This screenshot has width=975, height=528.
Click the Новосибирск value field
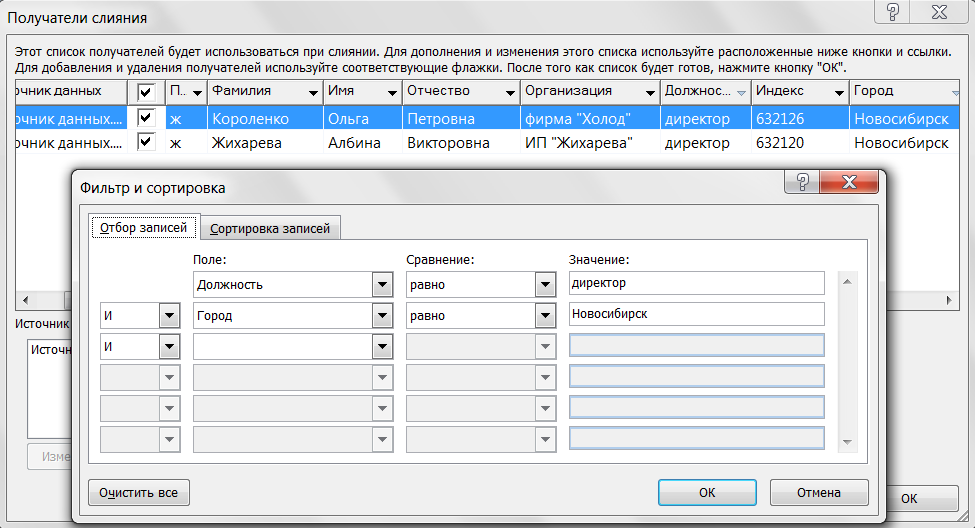(696, 314)
